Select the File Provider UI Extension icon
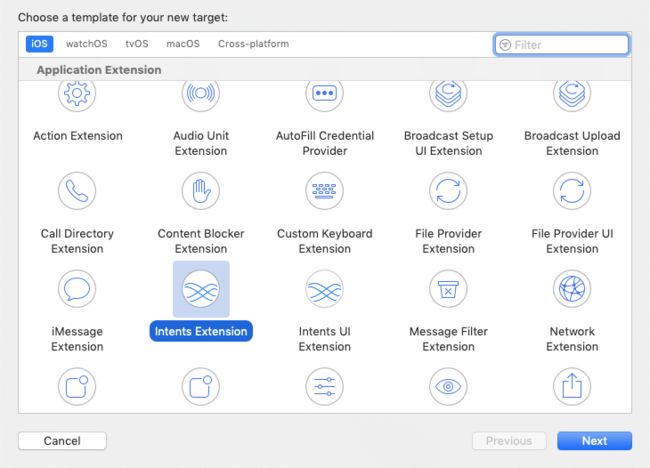 click(x=572, y=191)
